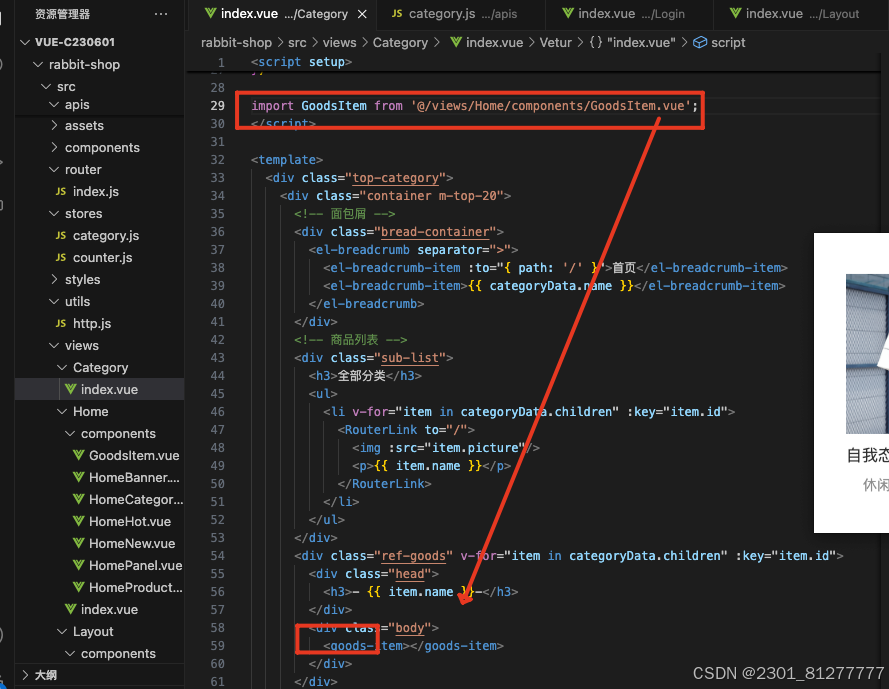Image resolution: width=889 pixels, height=689 pixels.
Task: Select rabbit-shop in the breadcrumb path
Action: (236, 43)
